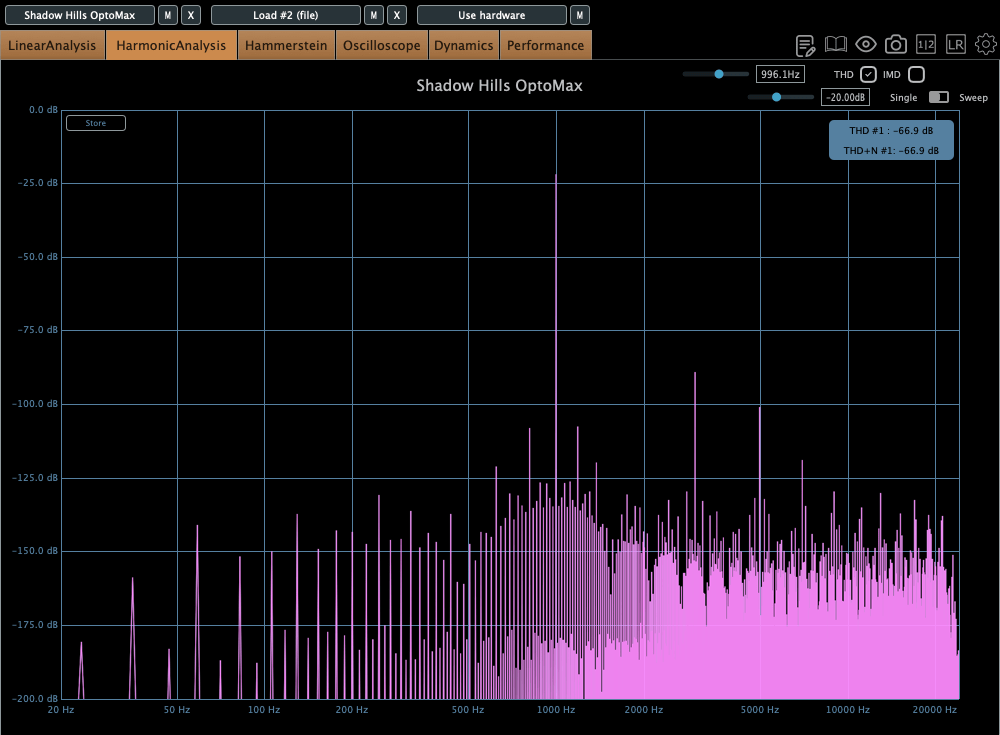Click the 1|2 comparison icon
Screen dimensions: 1000x735
click(926, 45)
